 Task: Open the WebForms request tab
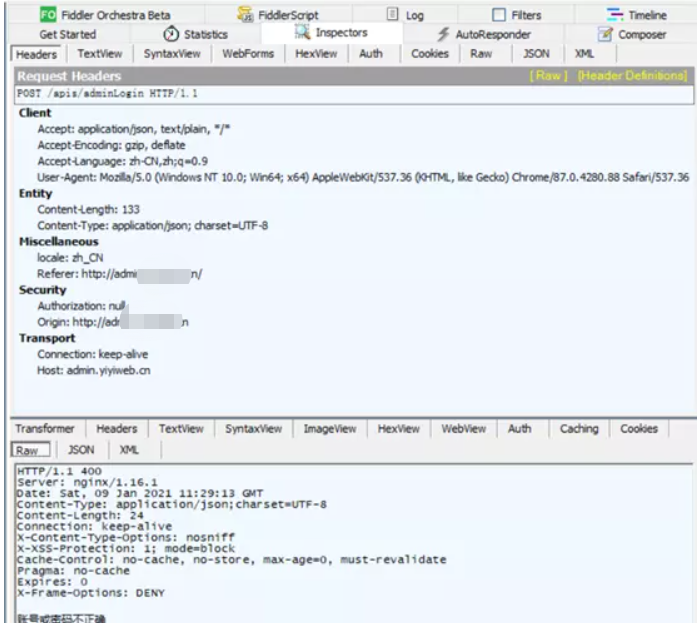(x=248, y=54)
